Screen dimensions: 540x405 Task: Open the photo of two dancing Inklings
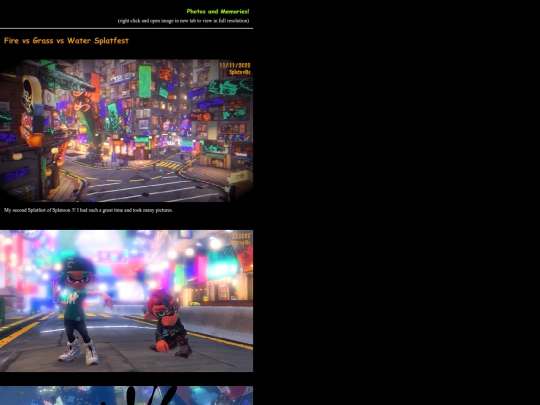(x=126, y=301)
